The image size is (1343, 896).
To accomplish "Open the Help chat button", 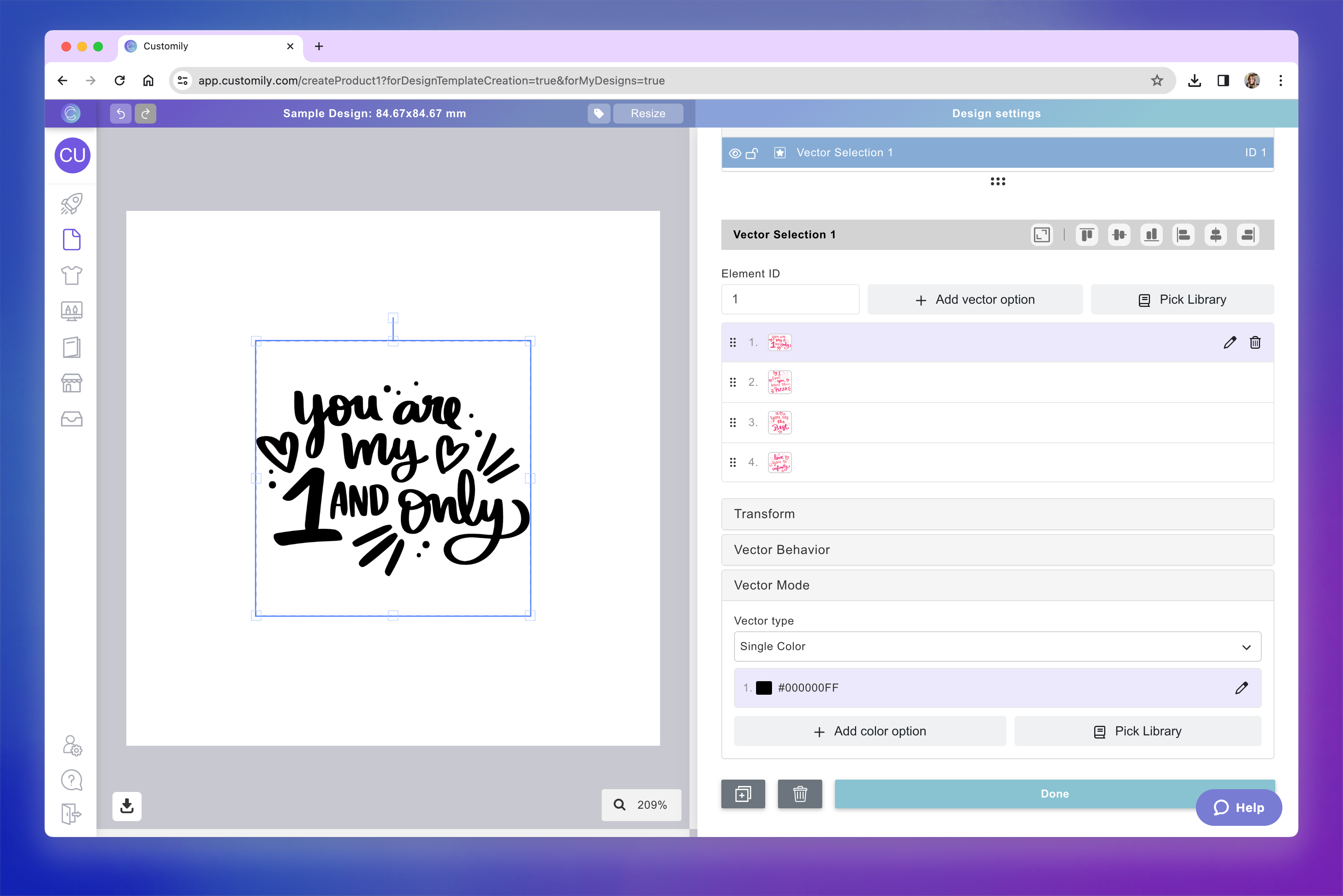I will 1239,808.
